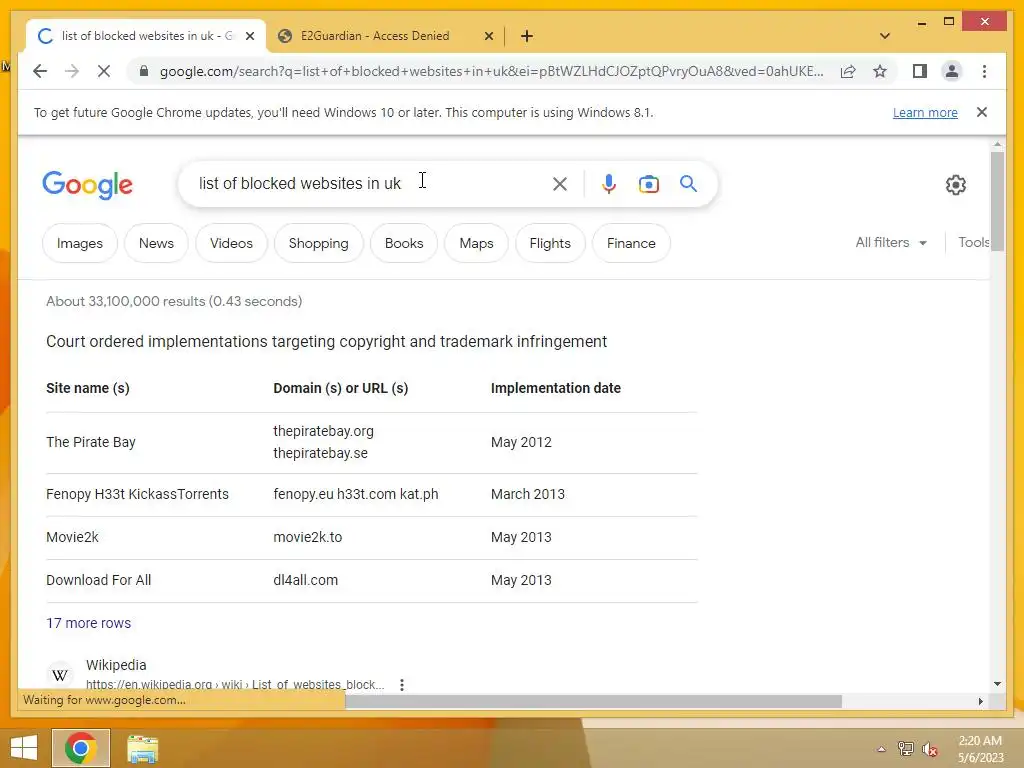Click the Learn more link
Viewport: 1024px width, 768px height.
click(x=925, y=112)
